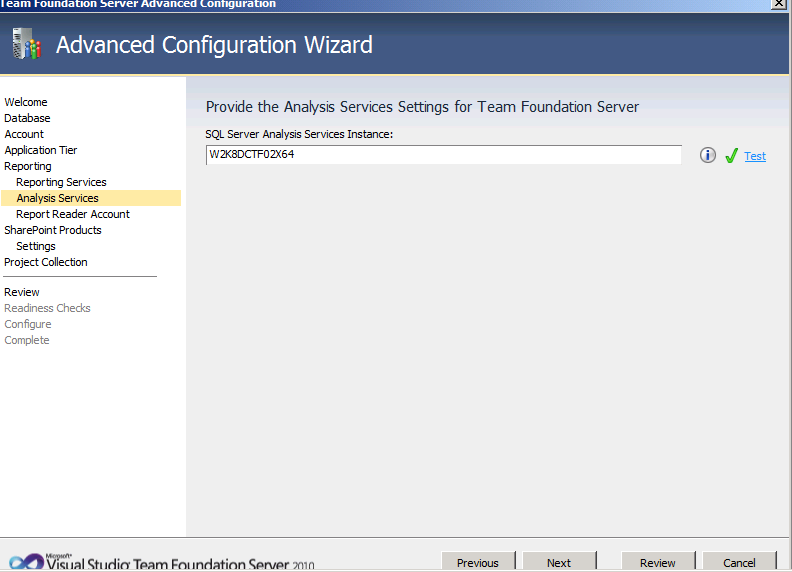Open the SharePoint Products step

point(53,230)
